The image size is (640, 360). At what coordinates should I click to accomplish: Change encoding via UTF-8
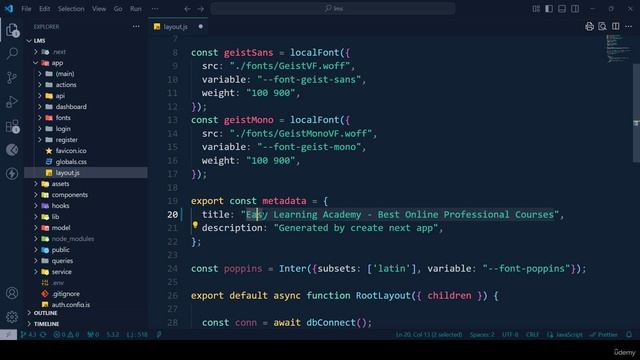click(x=510, y=334)
